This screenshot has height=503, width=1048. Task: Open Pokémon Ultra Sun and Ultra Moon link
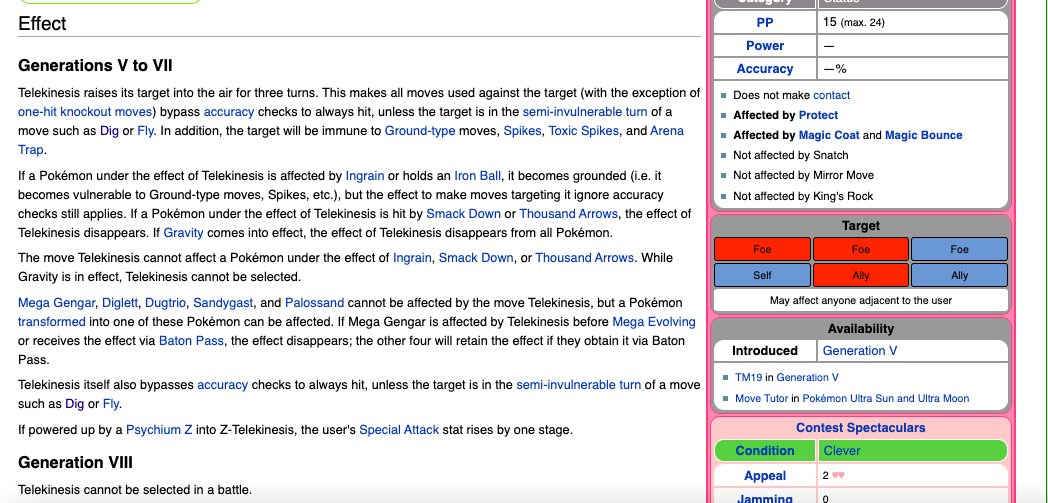885,398
